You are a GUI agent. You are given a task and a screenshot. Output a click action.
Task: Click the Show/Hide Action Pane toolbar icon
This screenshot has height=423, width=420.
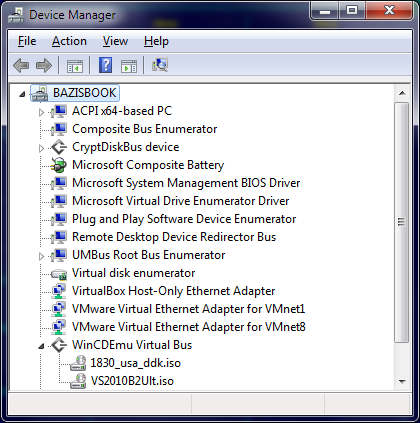129,66
